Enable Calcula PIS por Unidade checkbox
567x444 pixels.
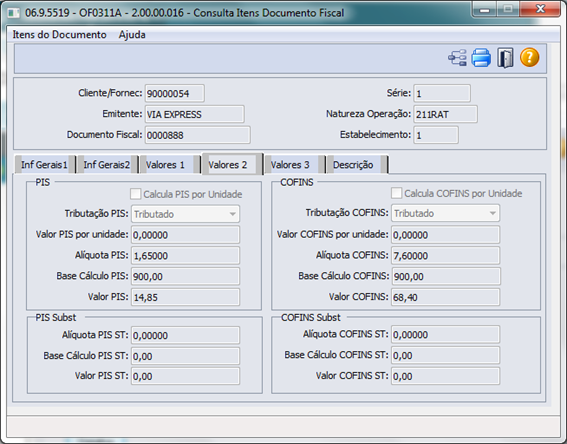(x=136, y=194)
